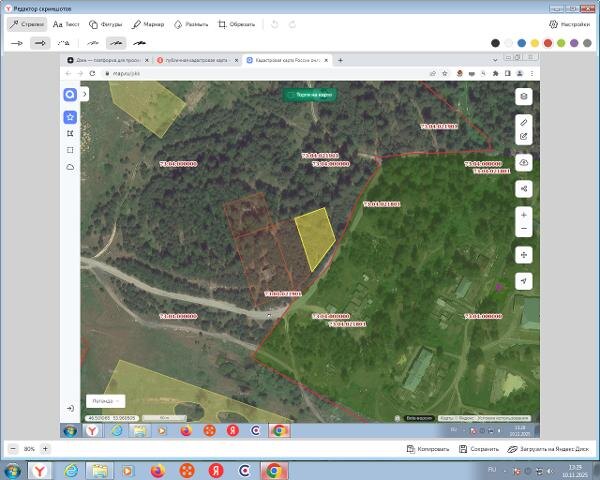Click the redo arrow icon

pos(292,24)
